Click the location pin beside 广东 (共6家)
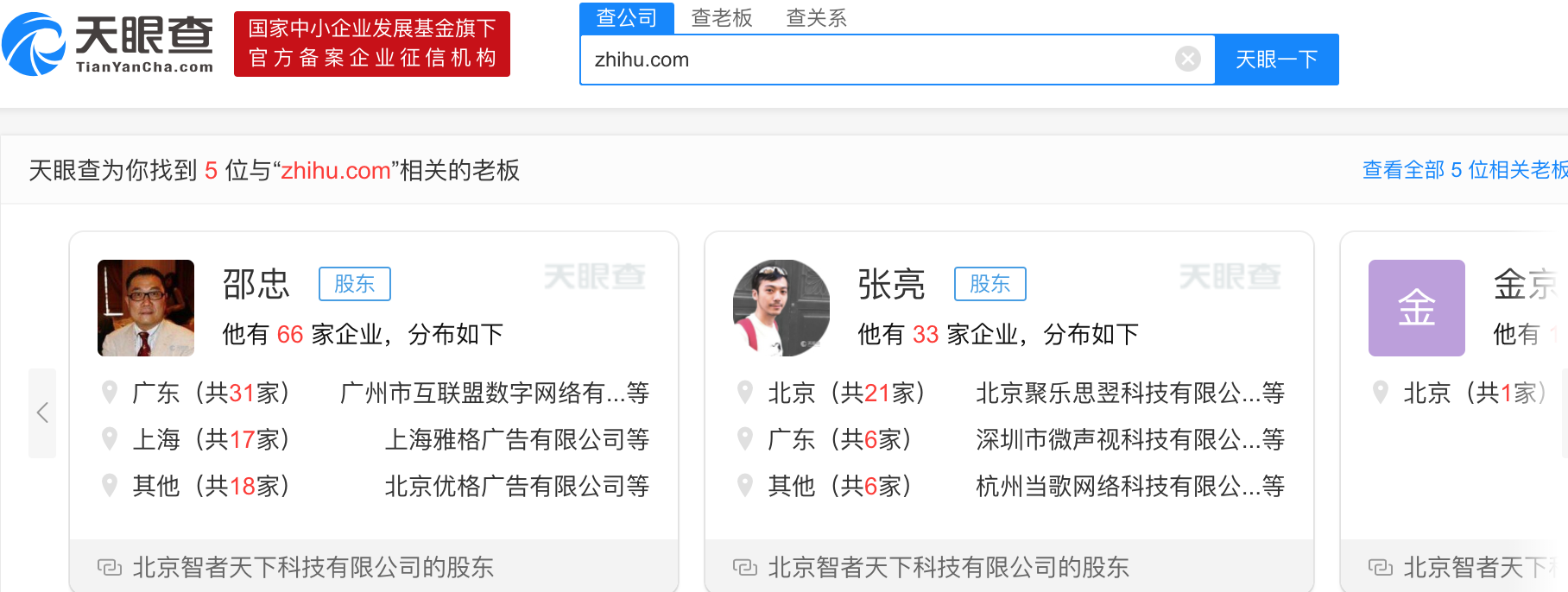 tap(745, 439)
